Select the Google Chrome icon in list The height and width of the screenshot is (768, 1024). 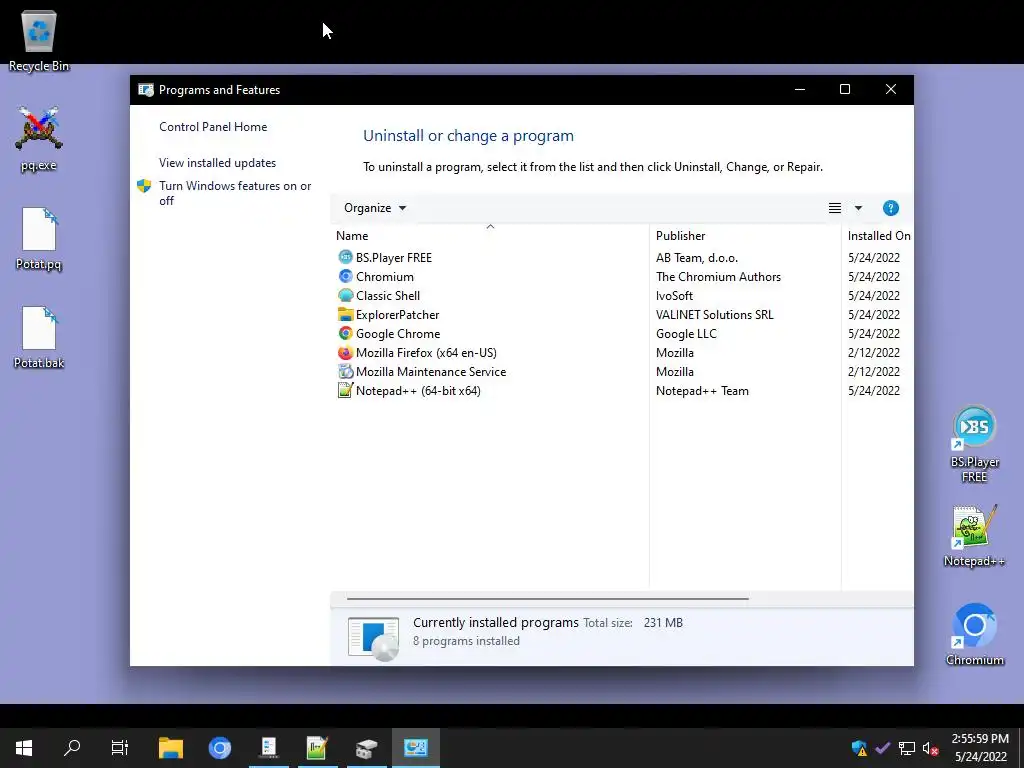pyautogui.click(x=345, y=333)
